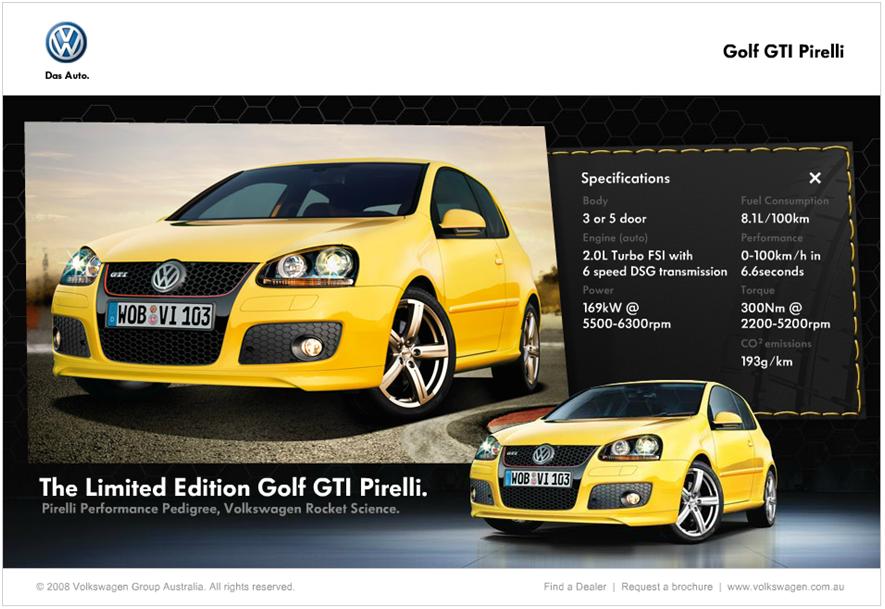Select the Specifications panel heading
This screenshot has height=609, width=885.
625,179
